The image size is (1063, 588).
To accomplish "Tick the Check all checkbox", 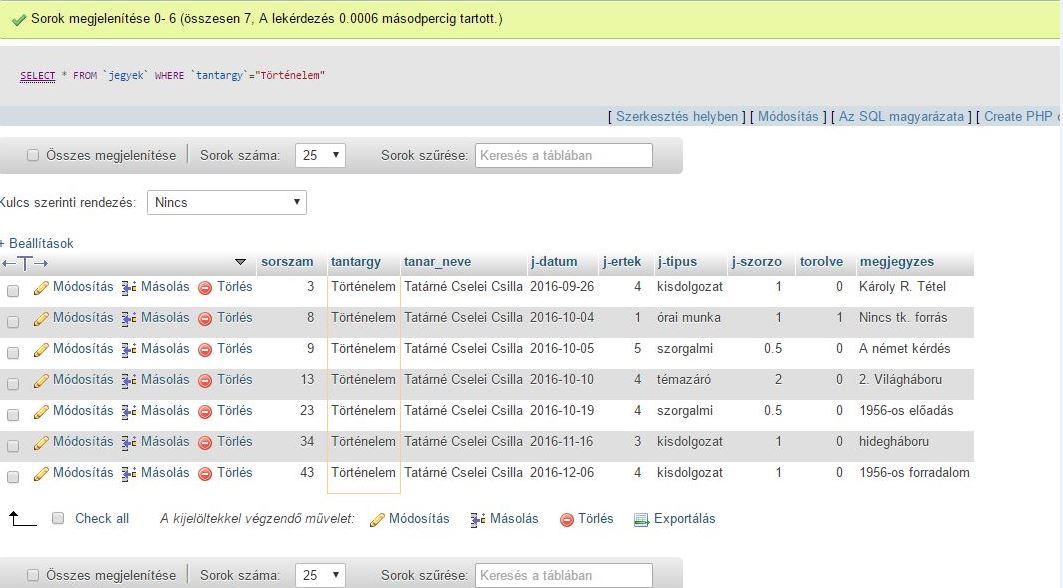I will point(58,519).
